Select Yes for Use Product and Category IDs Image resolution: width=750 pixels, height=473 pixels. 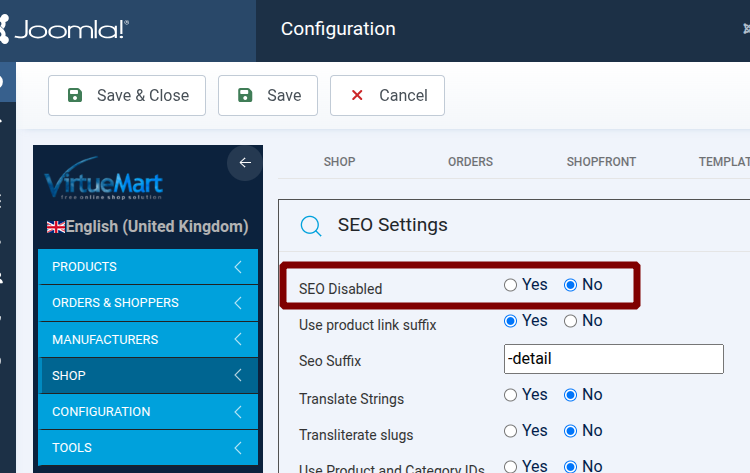(x=510, y=466)
